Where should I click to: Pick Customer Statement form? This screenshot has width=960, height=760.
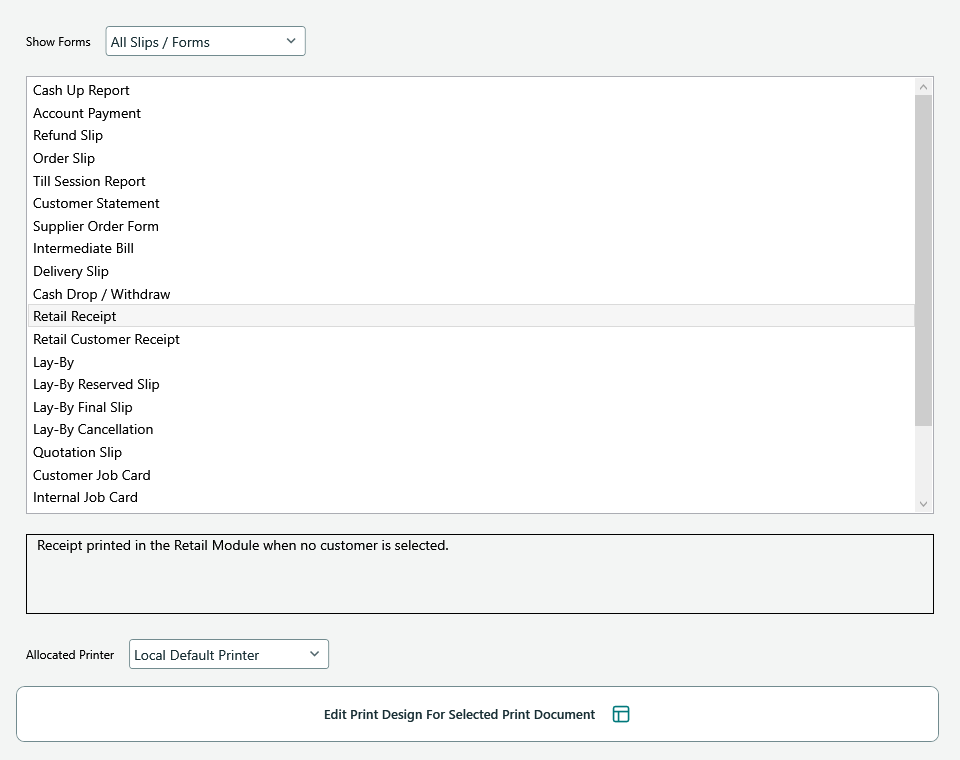pyautogui.click(x=471, y=203)
